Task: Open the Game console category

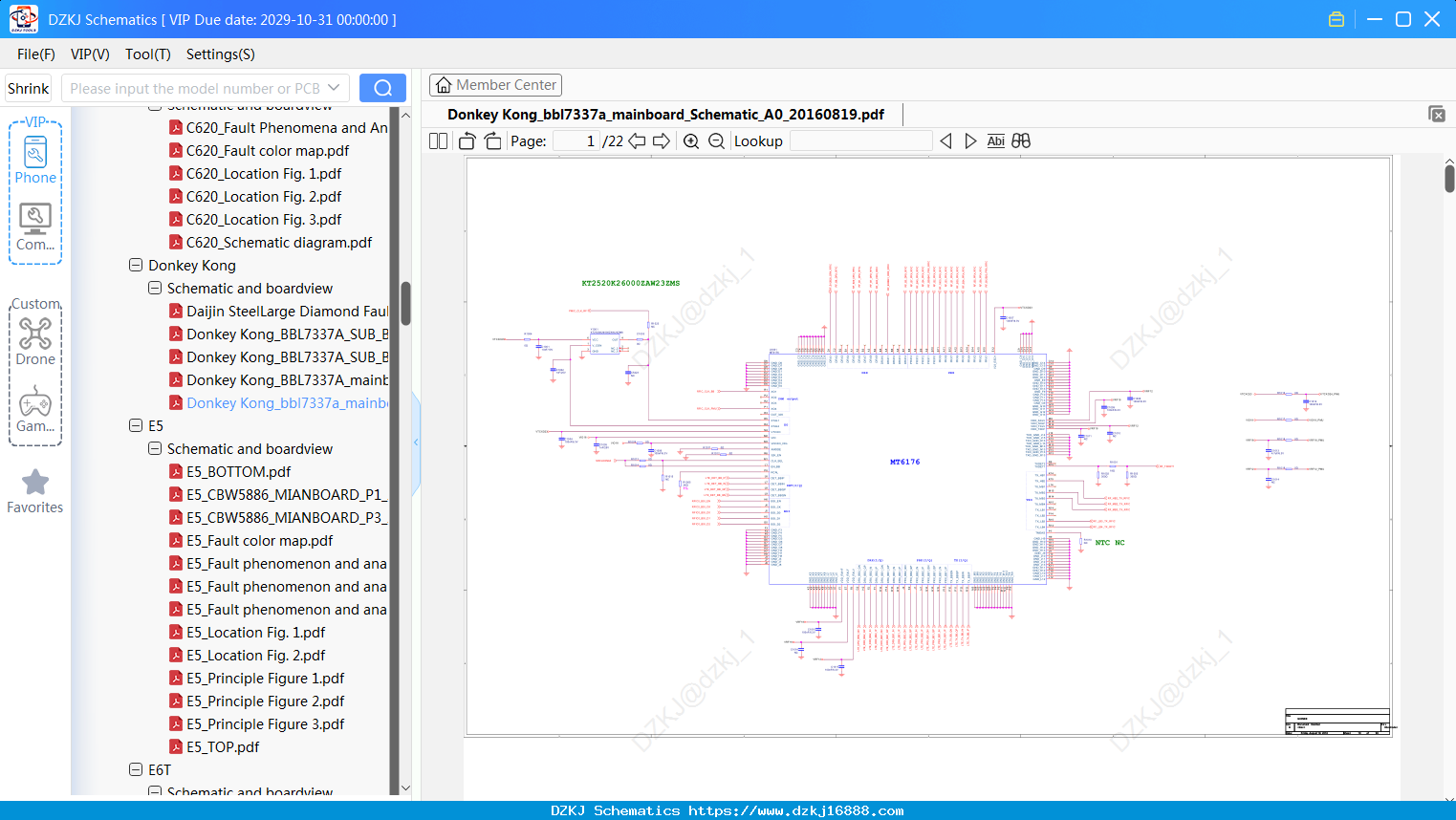Action: coord(35,409)
